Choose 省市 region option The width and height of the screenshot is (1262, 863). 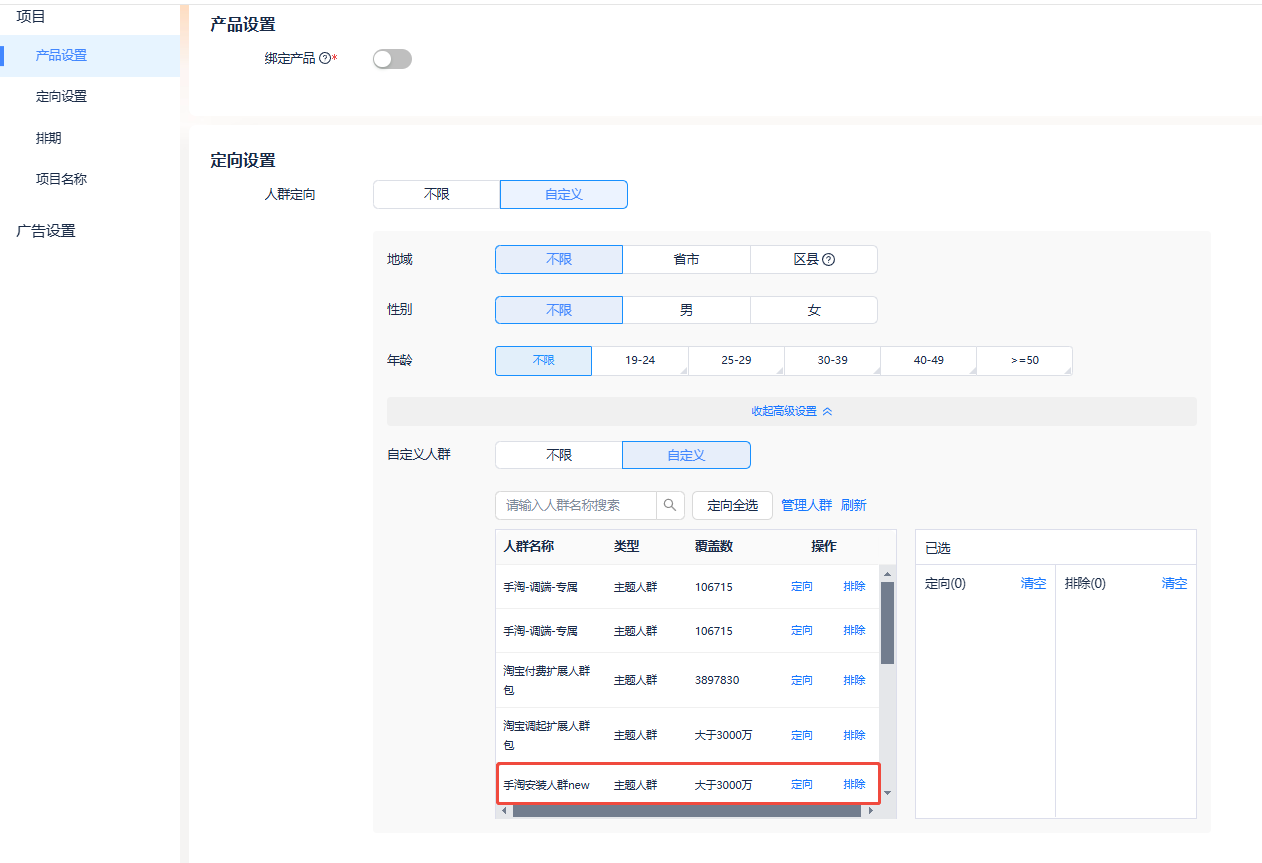click(x=686, y=259)
